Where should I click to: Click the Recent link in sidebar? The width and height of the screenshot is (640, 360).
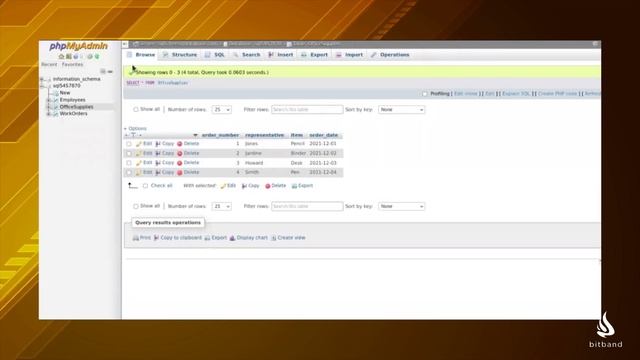[49, 64]
